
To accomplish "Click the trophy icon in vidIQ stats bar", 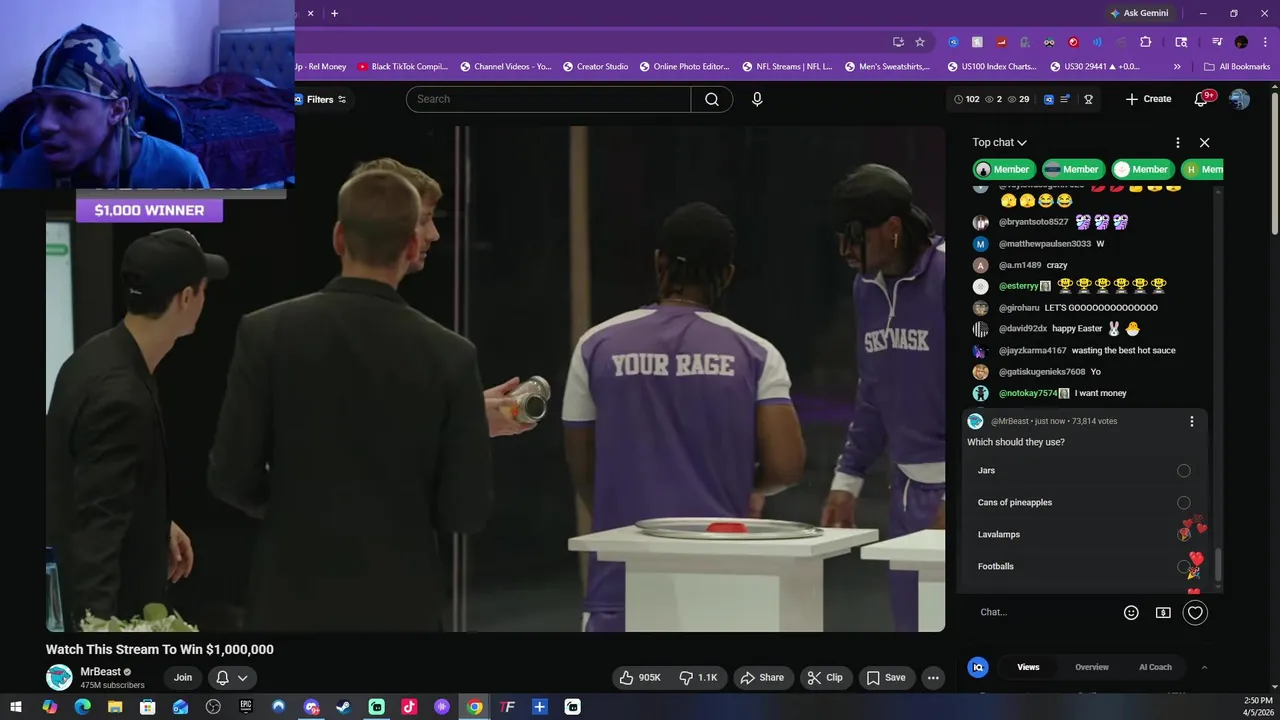I will [1088, 99].
